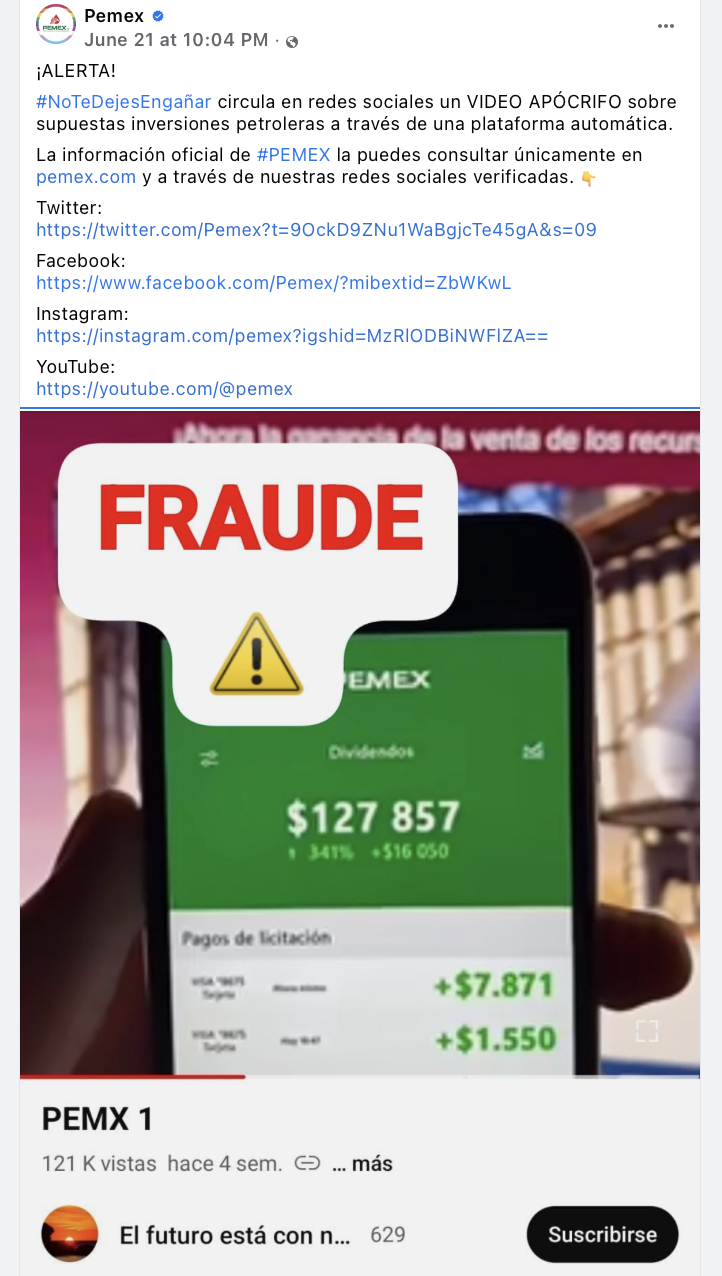Click the Suscribirse button
Screen dimensions: 722x1276
coord(602,1234)
